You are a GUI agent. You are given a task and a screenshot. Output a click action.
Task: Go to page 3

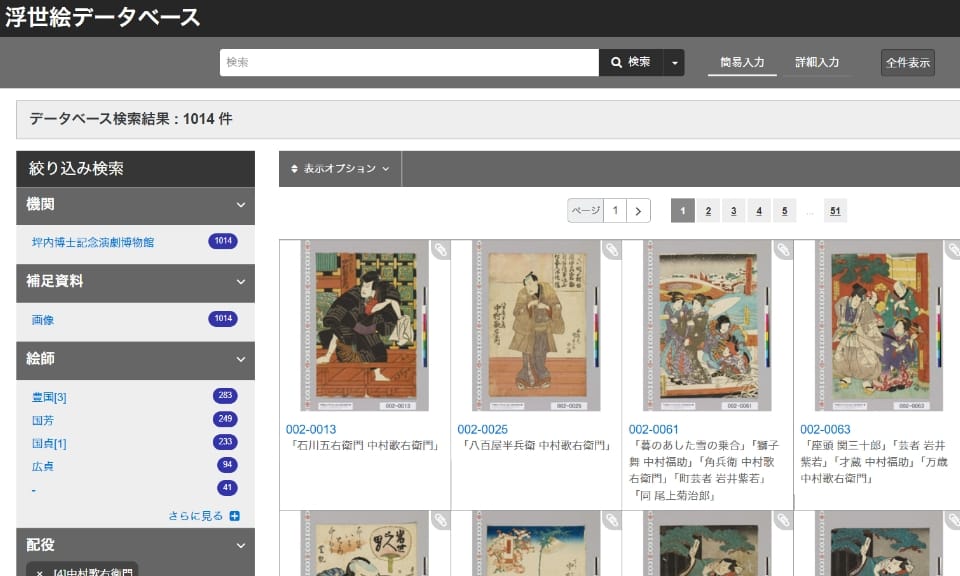pyautogui.click(x=733, y=211)
